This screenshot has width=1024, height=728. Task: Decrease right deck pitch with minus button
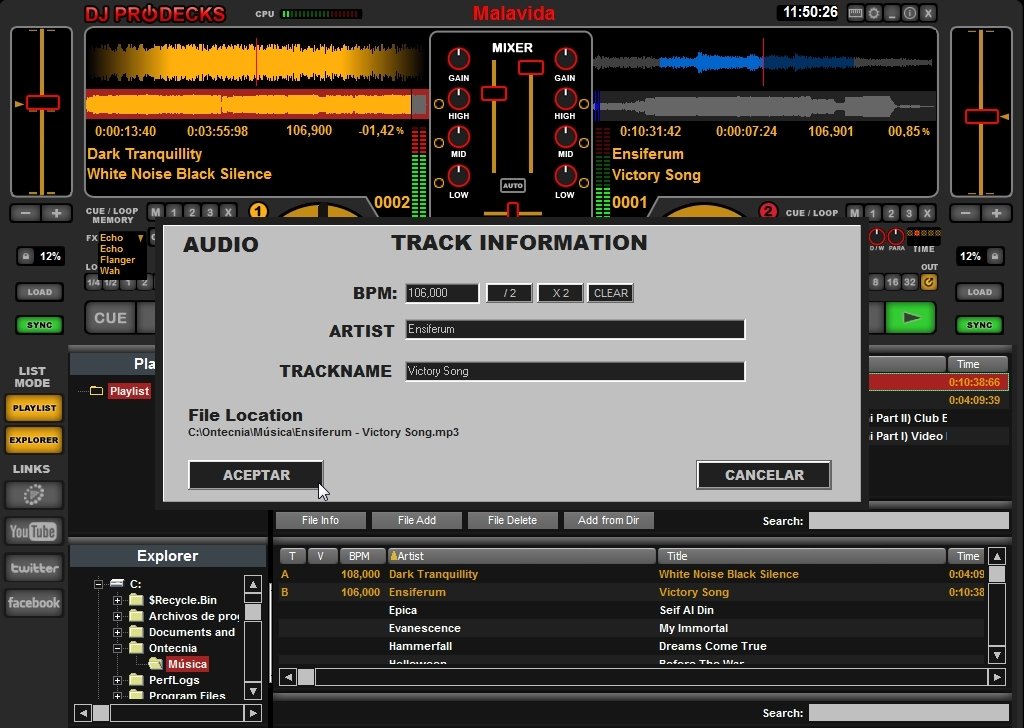(966, 213)
